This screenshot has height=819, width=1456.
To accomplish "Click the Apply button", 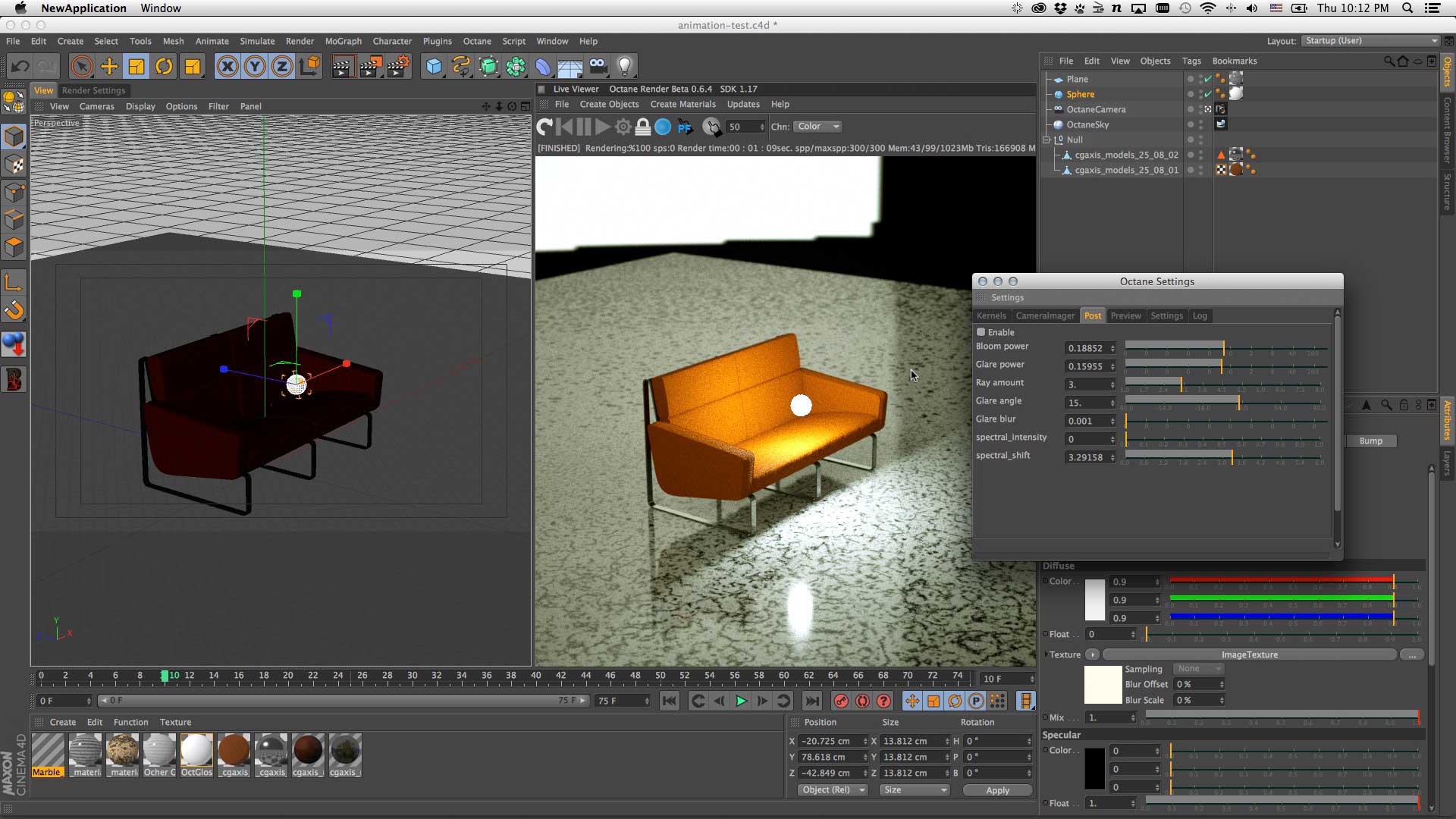I will coord(996,790).
